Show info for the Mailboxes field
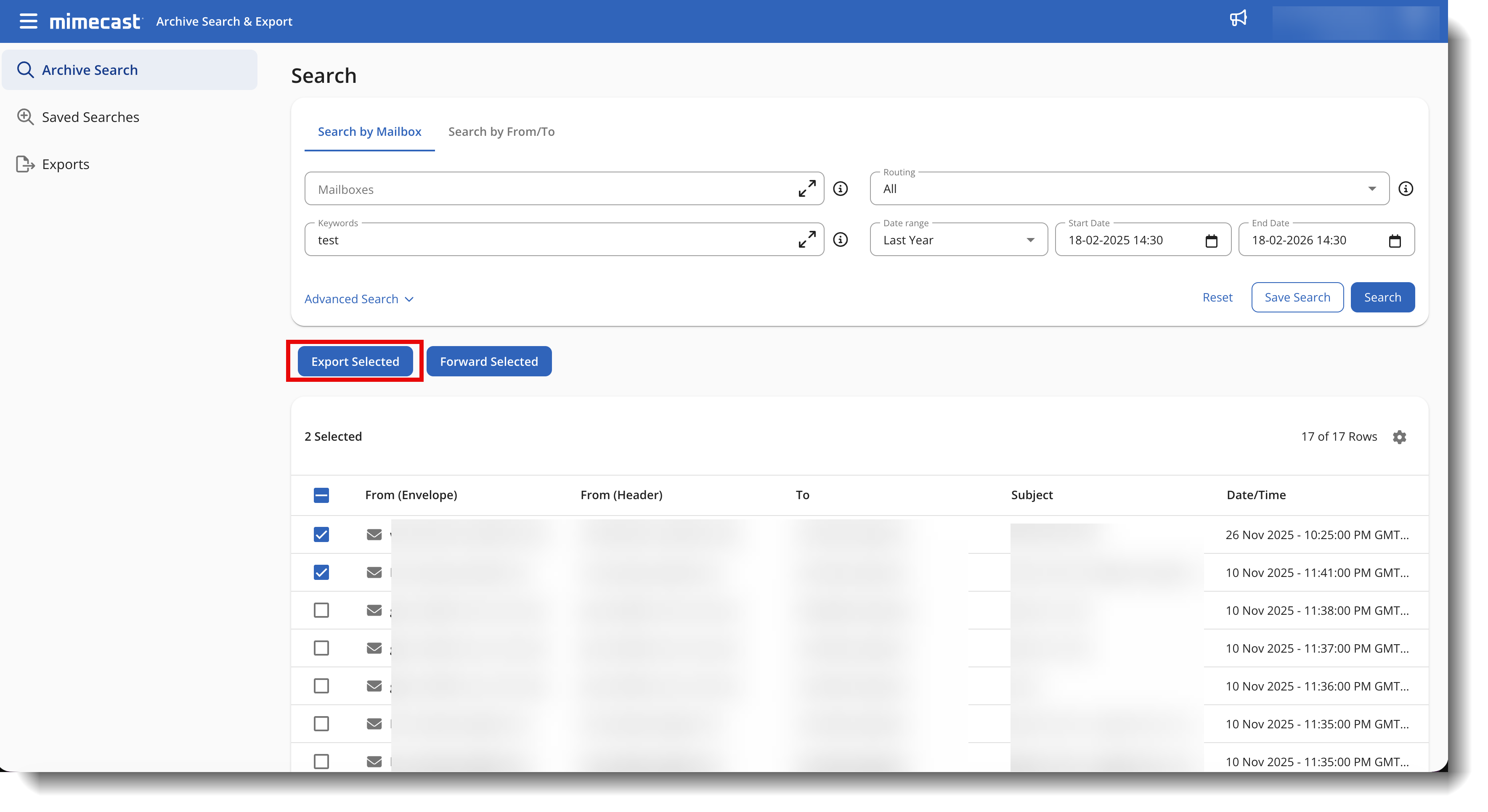The width and height of the screenshot is (1488, 812). click(x=841, y=188)
